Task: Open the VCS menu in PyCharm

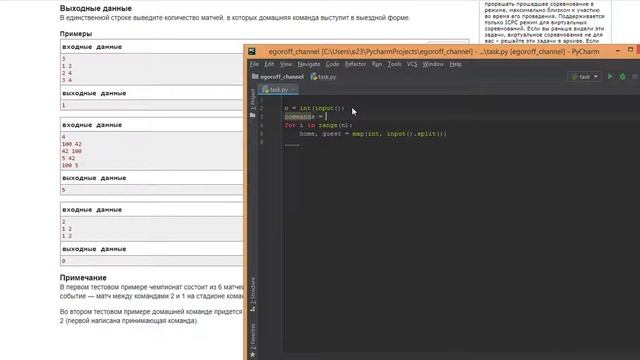Action: pyautogui.click(x=412, y=64)
